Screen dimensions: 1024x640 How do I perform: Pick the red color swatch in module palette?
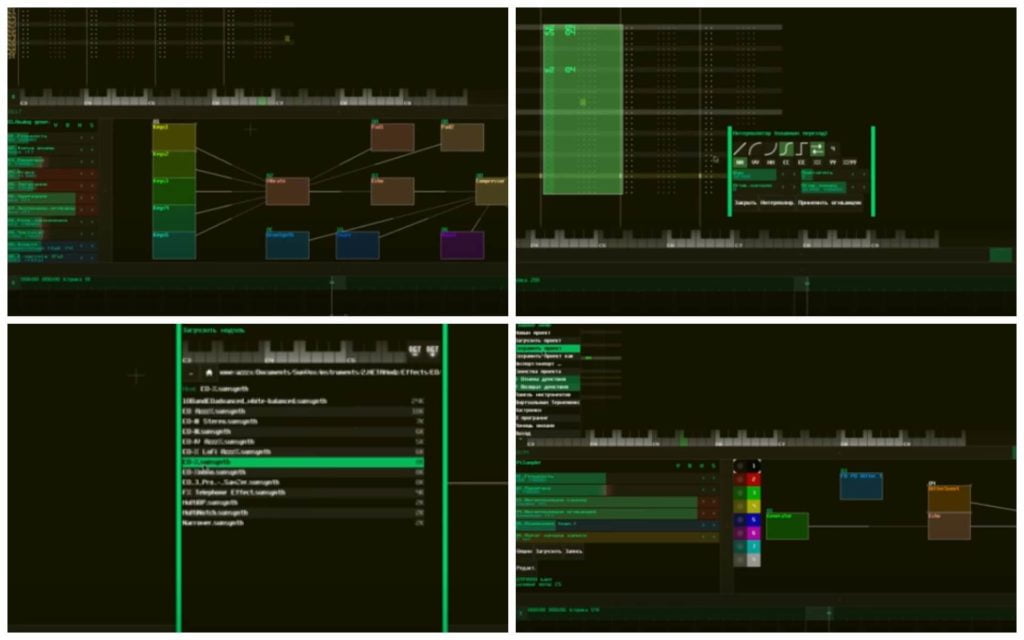point(754,479)
